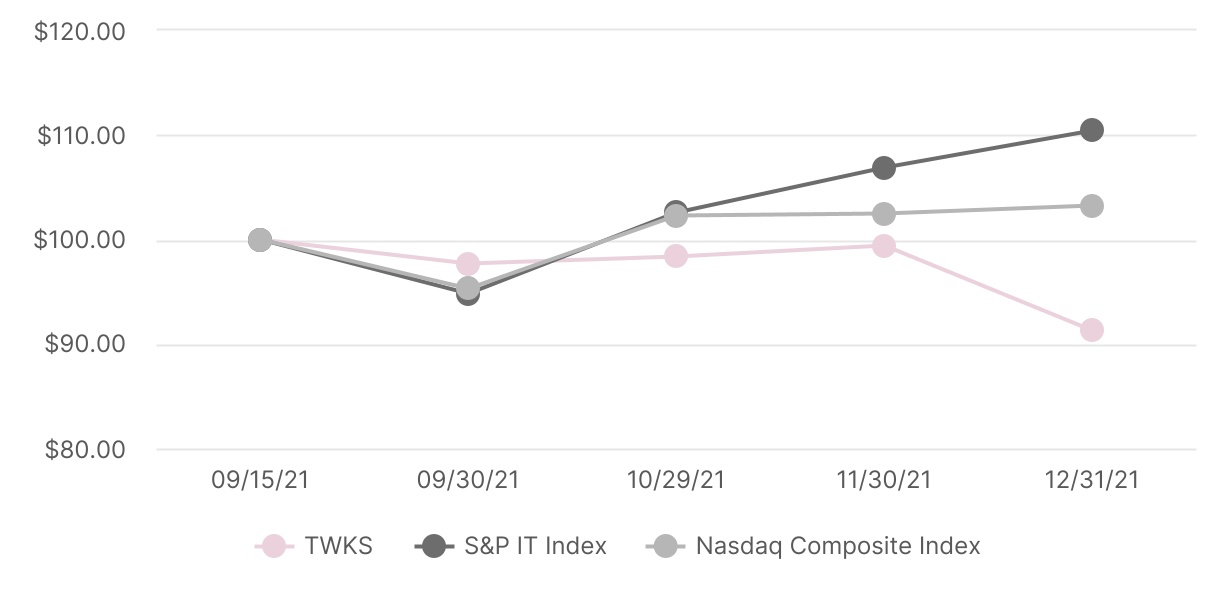
Task: Click the 09/15/21 x-axis date label
Action: [x=260, y=480]
